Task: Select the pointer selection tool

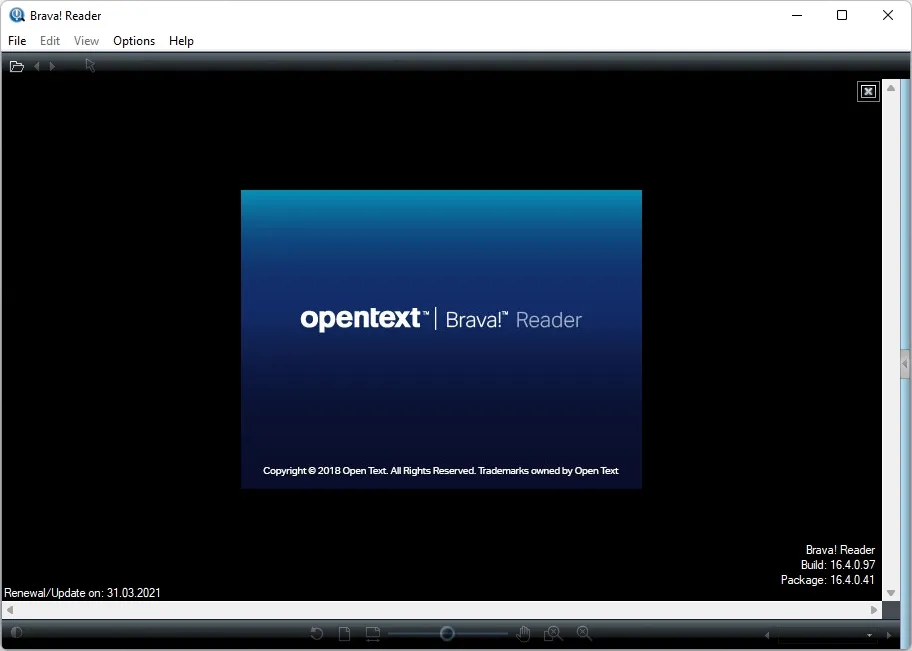Action: click(x=90, y=65)
